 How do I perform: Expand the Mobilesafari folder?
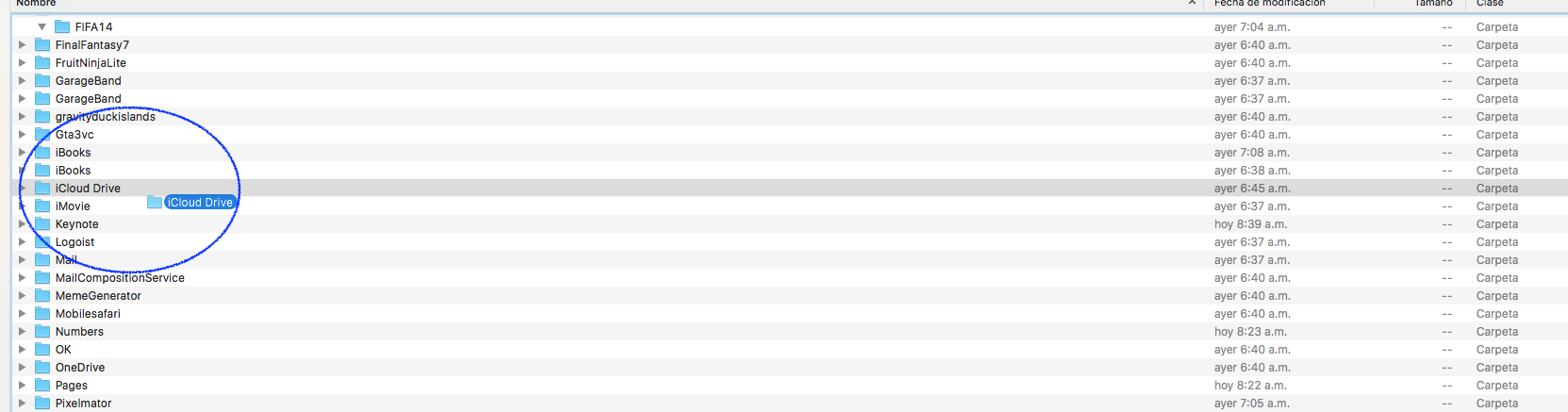(x=23, y=314)
